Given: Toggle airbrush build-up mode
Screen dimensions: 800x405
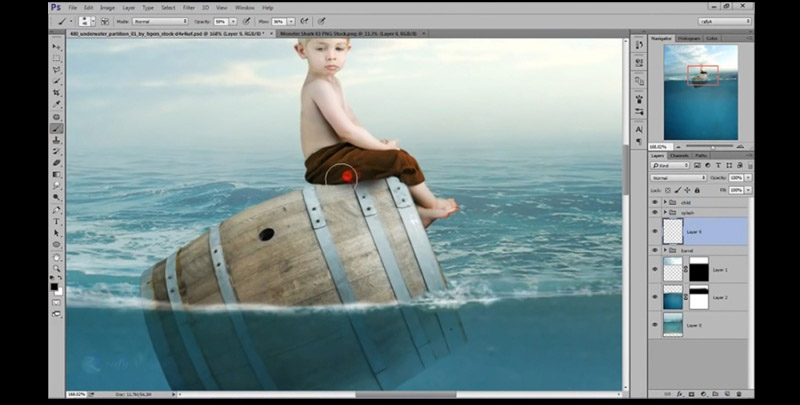Looking at the screenshot, I should click(305, 21).
